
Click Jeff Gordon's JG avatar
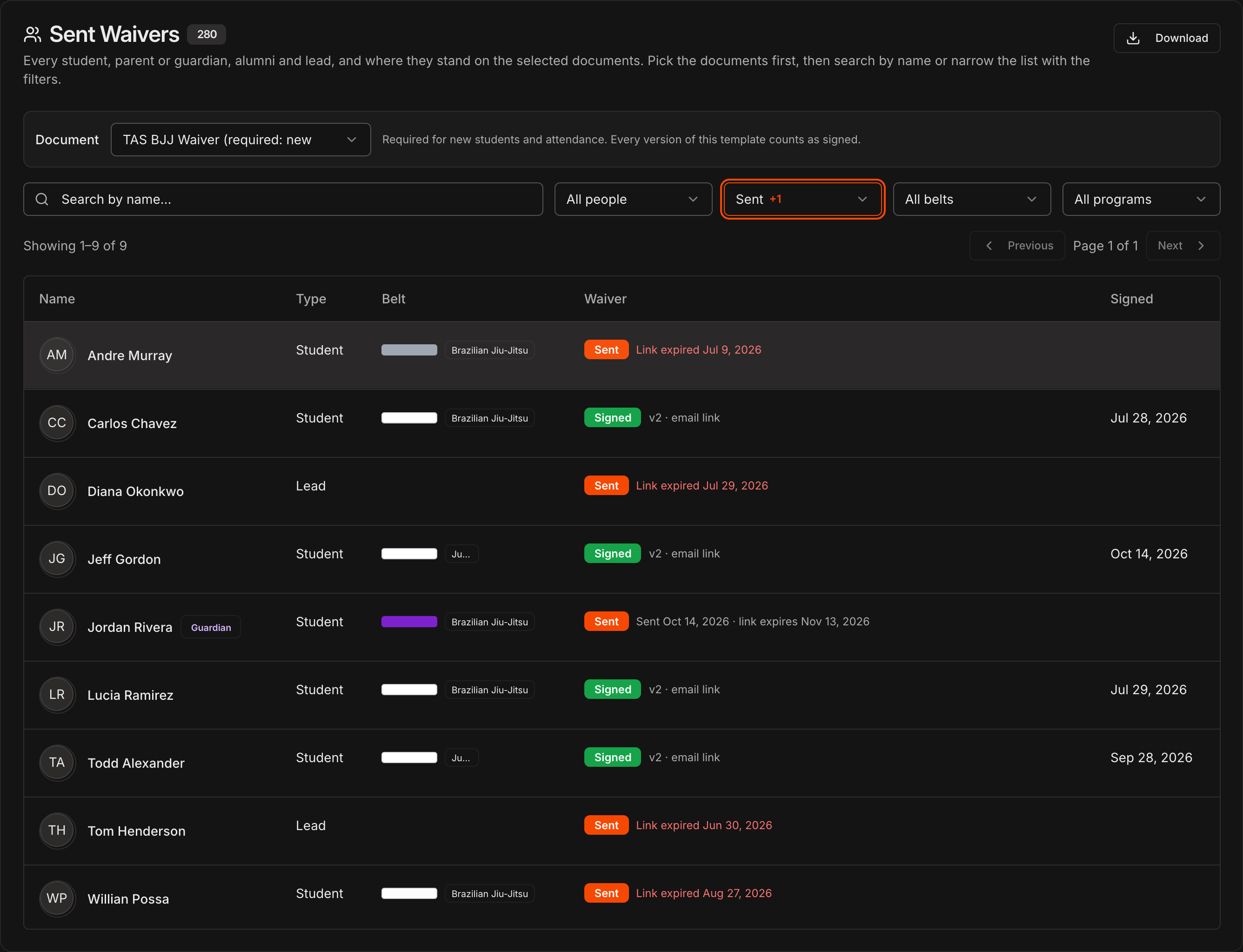tap(57, 559)
